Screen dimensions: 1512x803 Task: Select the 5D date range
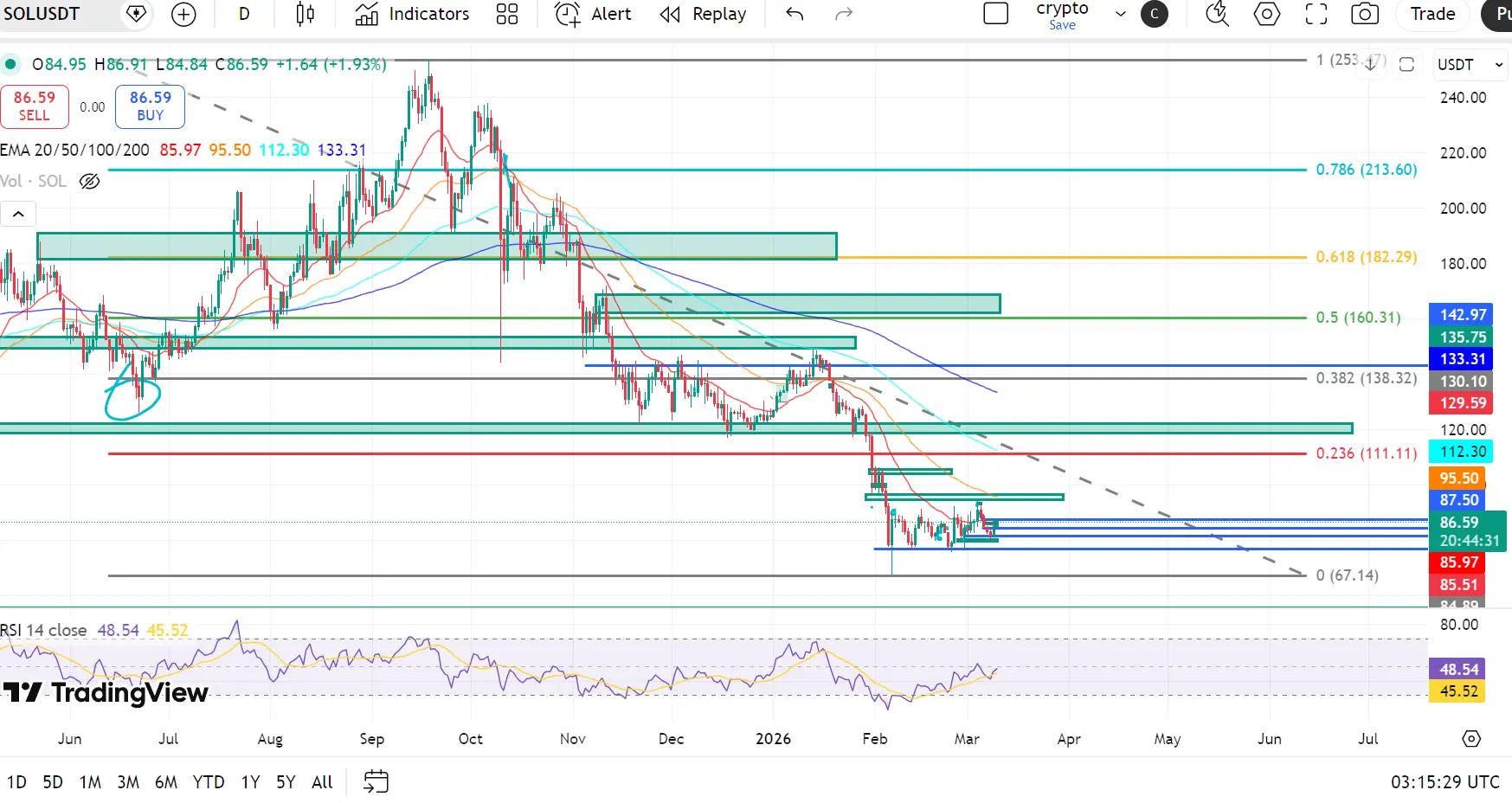53,782
